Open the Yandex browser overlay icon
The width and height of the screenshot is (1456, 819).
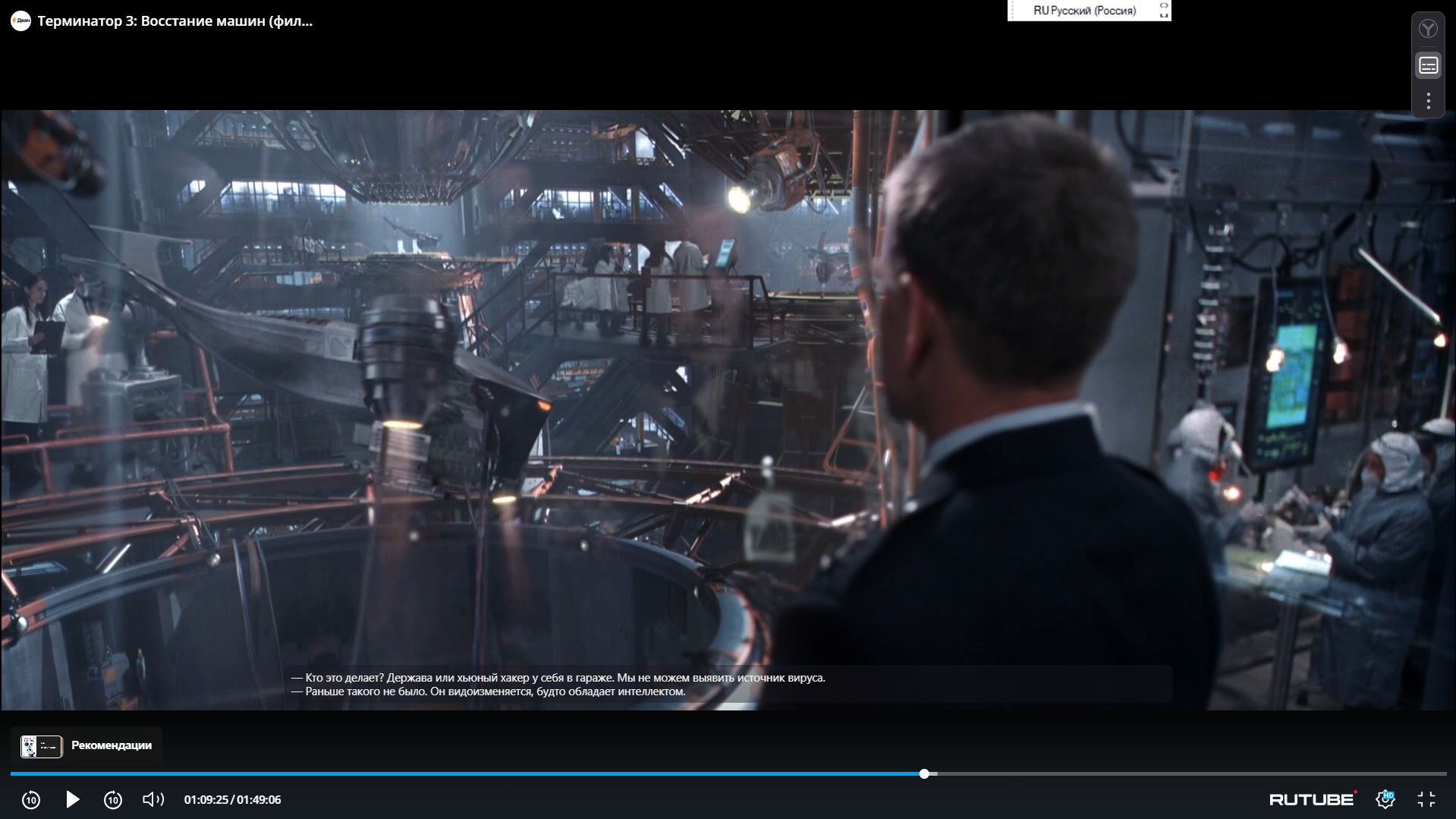[1429, 30]
